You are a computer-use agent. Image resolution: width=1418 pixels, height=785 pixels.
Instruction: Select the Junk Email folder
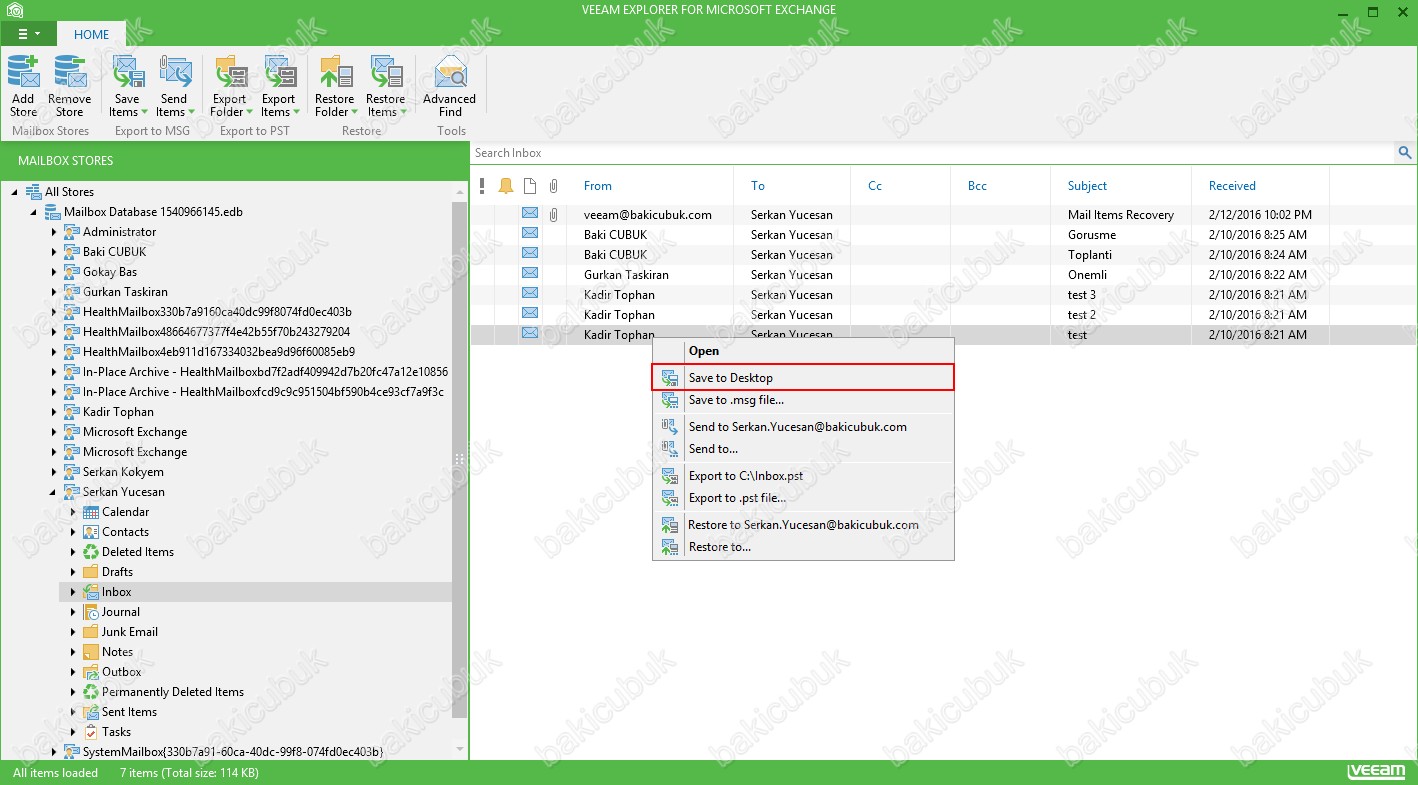pyautogui.click(x=130, y=632)
